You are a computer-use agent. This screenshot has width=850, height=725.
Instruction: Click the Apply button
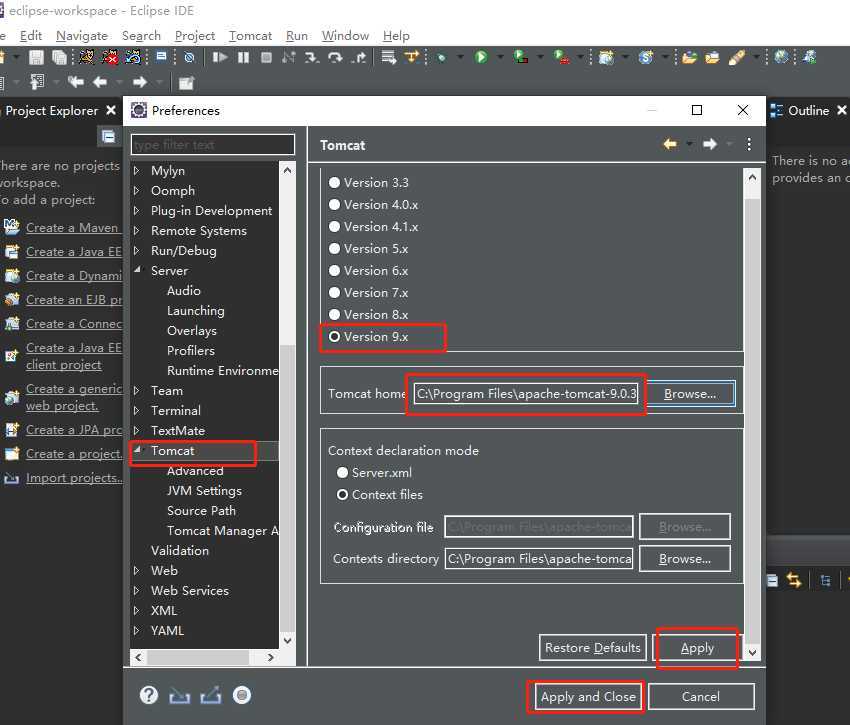697,648
